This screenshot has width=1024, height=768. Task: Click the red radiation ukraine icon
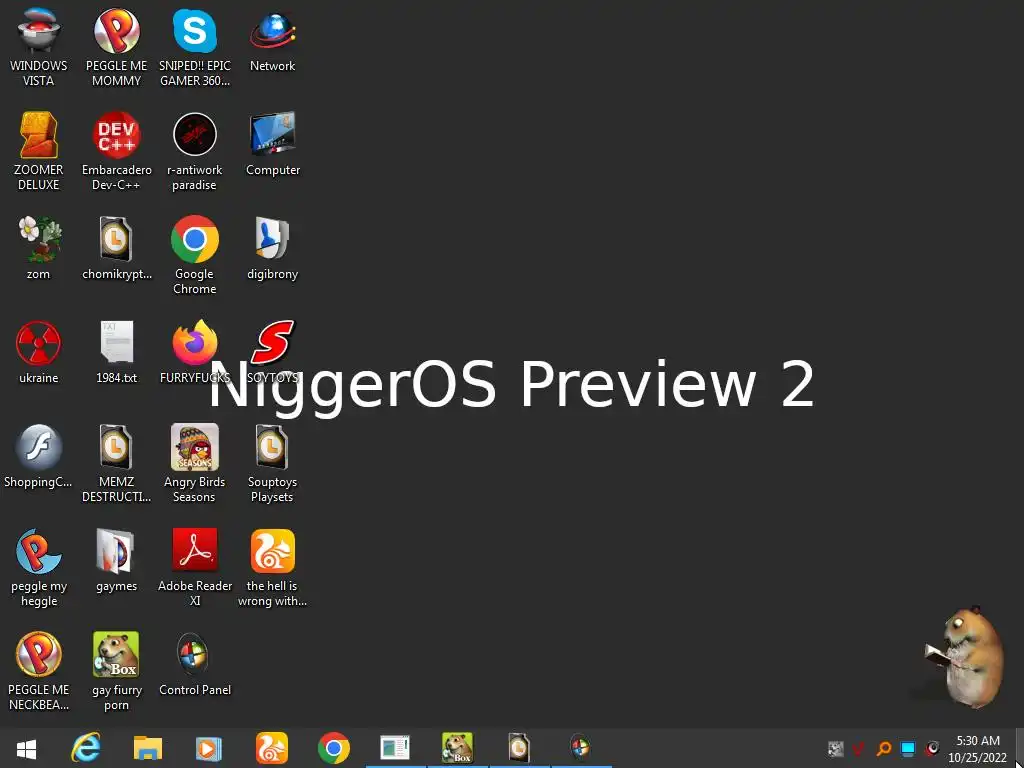pyautogui.click(x=39, y=351)
